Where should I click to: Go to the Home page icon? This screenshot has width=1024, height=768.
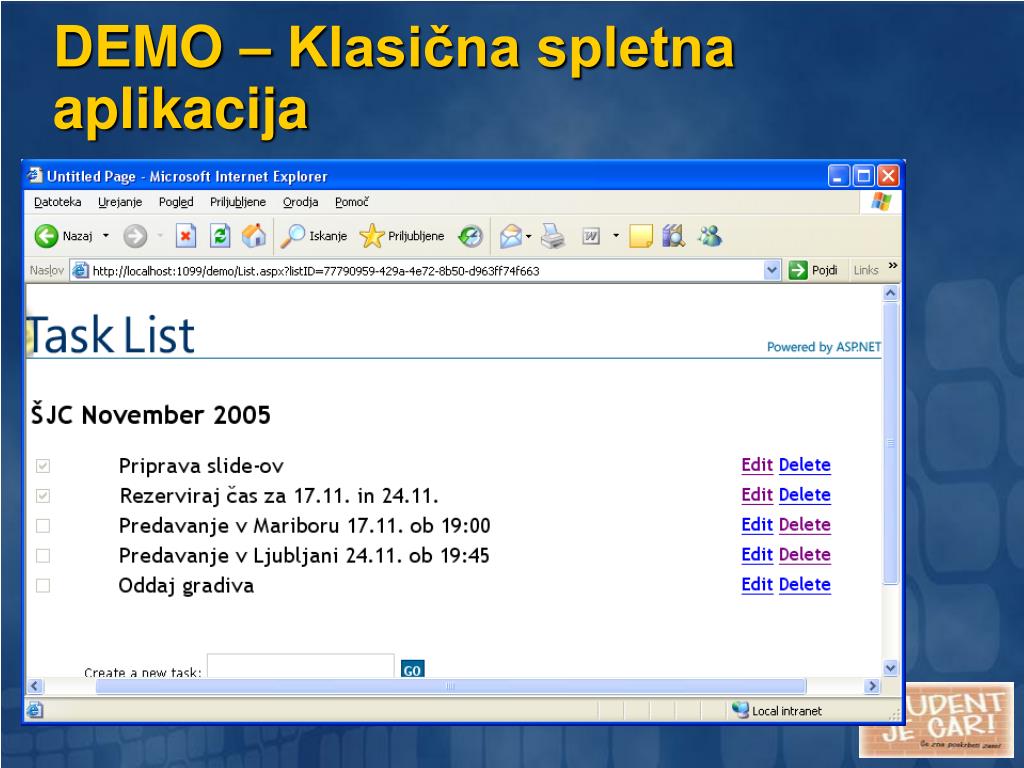[x=254, y=236]
